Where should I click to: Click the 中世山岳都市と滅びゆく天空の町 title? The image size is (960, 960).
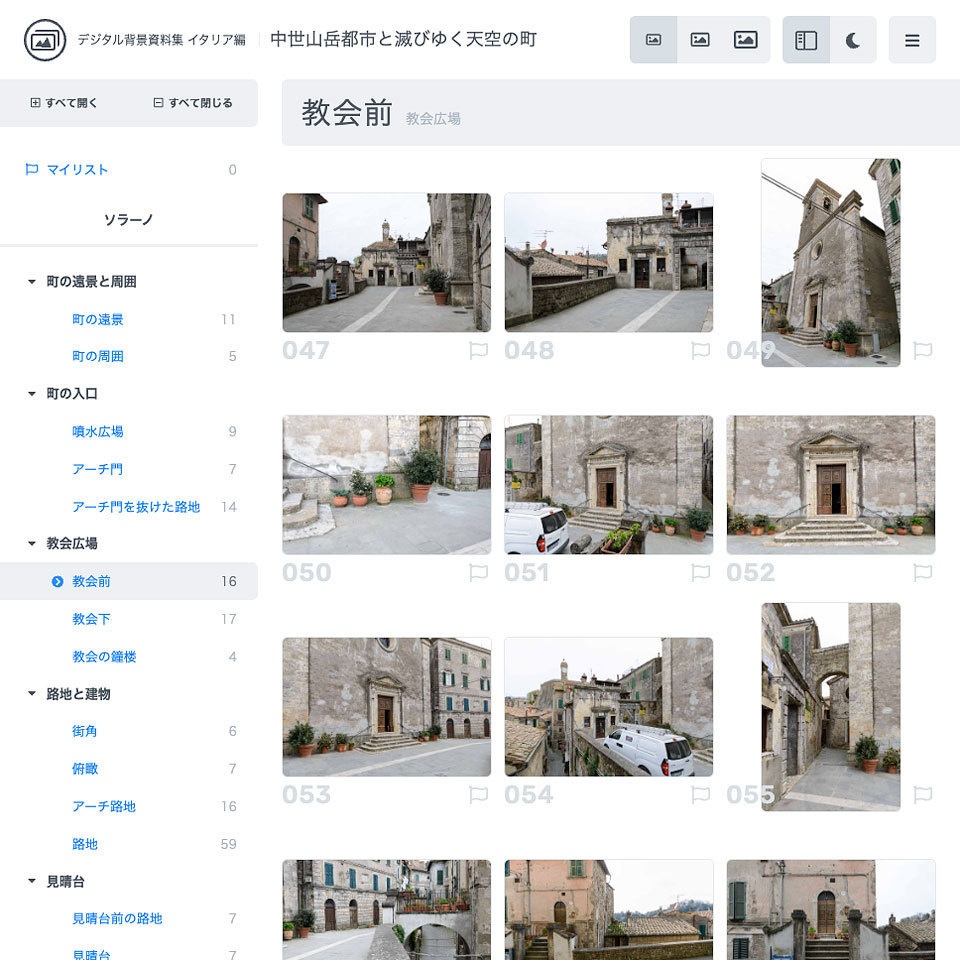(403, 39)
